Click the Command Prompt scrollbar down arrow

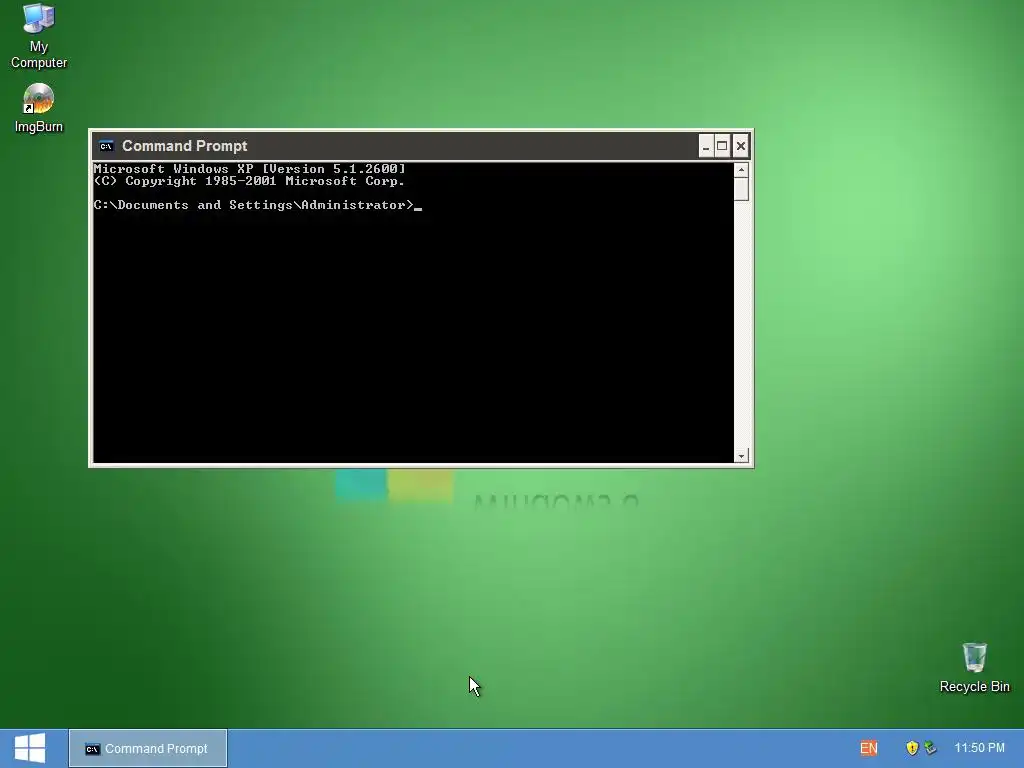pos(741,456)
